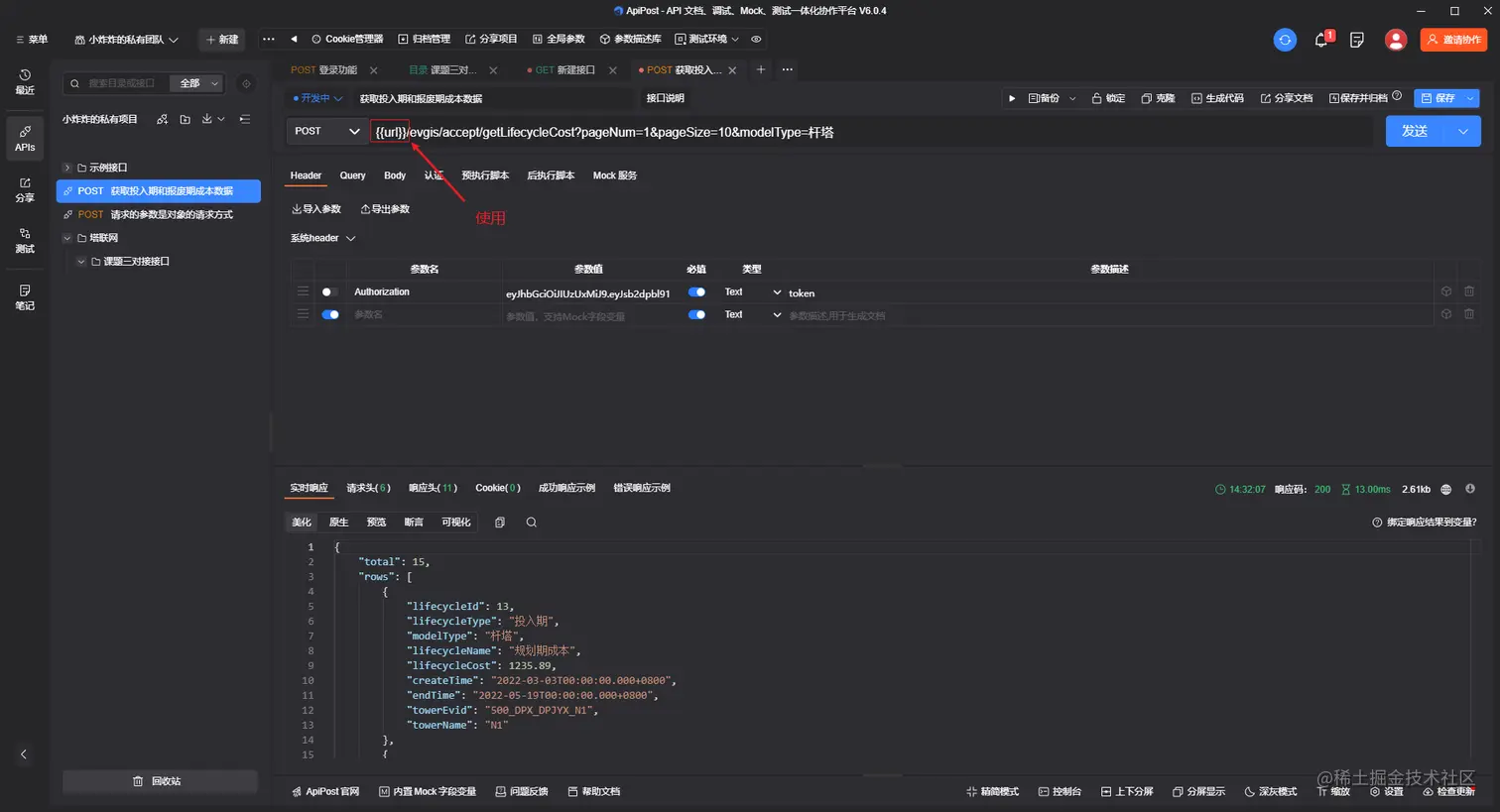Toggle the empty parameter row enable switch
The height and width of the screenshot is (812, 1500).
tap(330, 314)
